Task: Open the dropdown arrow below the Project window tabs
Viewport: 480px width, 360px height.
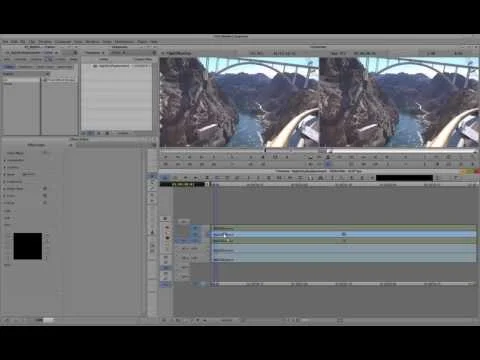Action: 48,74
